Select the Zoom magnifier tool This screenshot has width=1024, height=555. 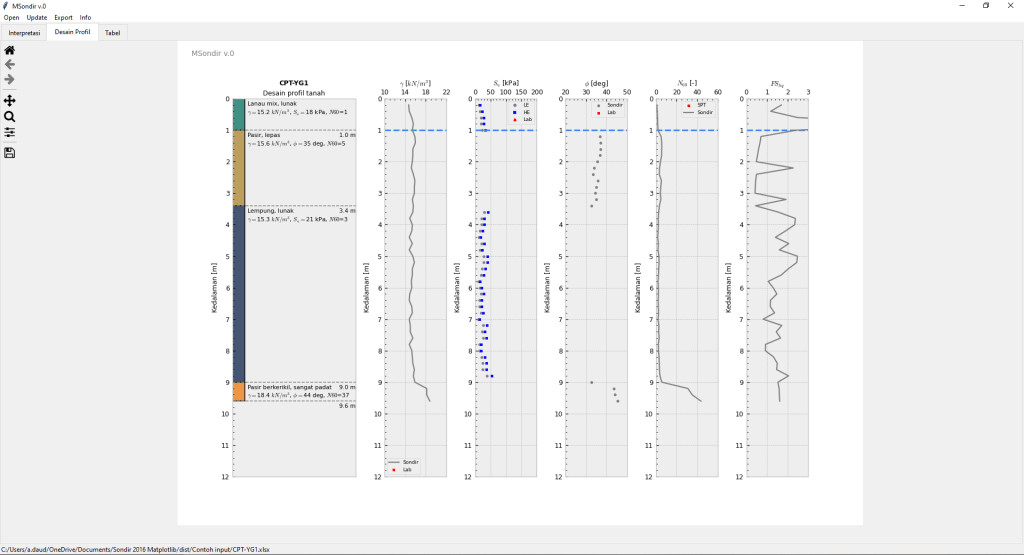10,117
